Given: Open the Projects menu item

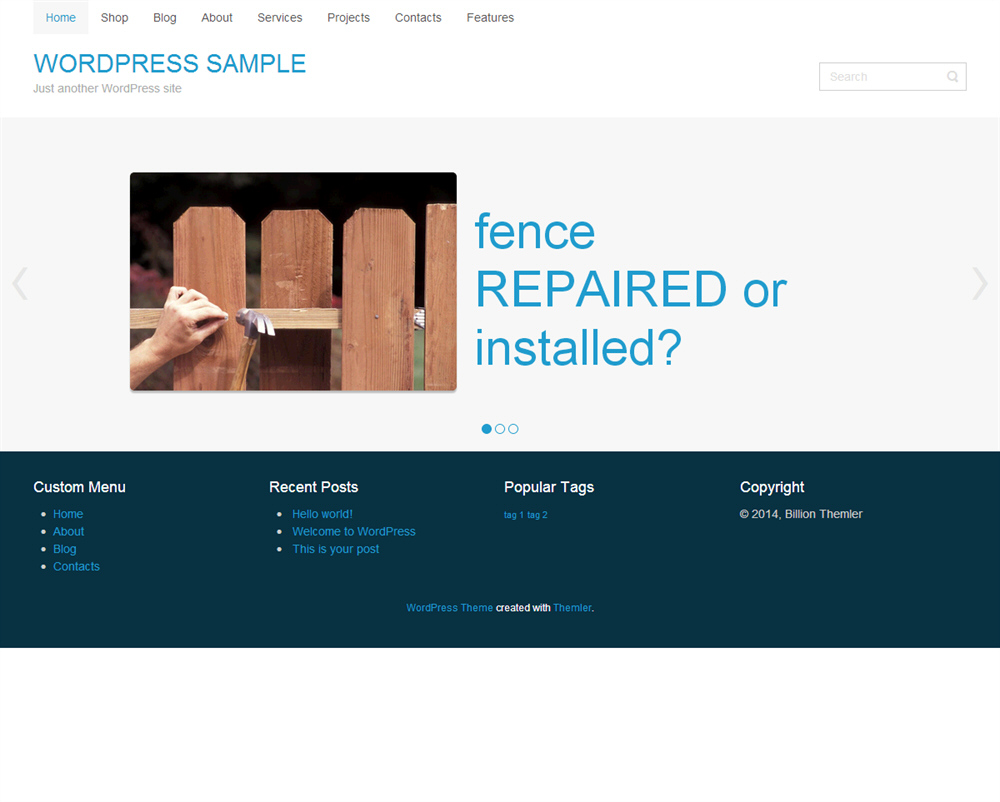Looking at the screenshot, I should click(x=348, y=18).
